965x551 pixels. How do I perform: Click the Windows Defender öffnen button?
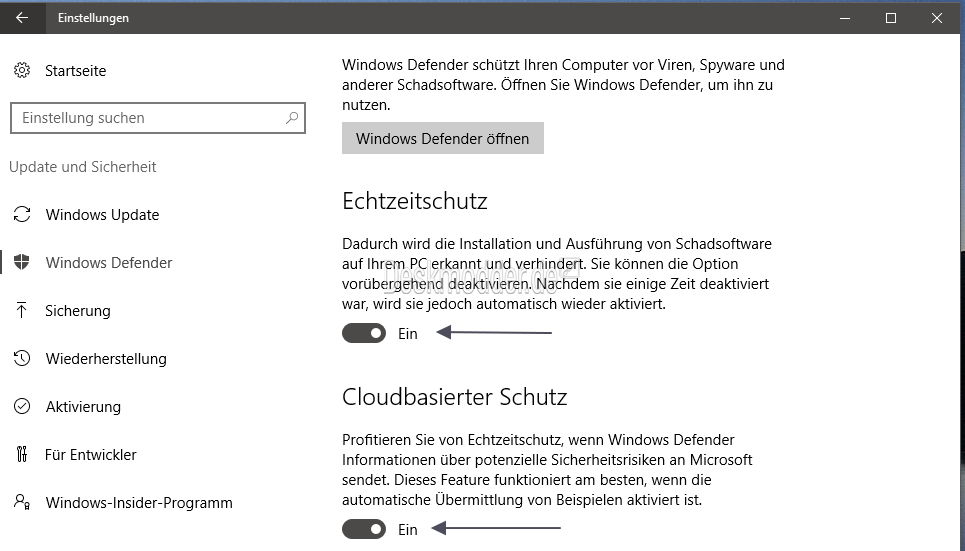coord(442,139)
